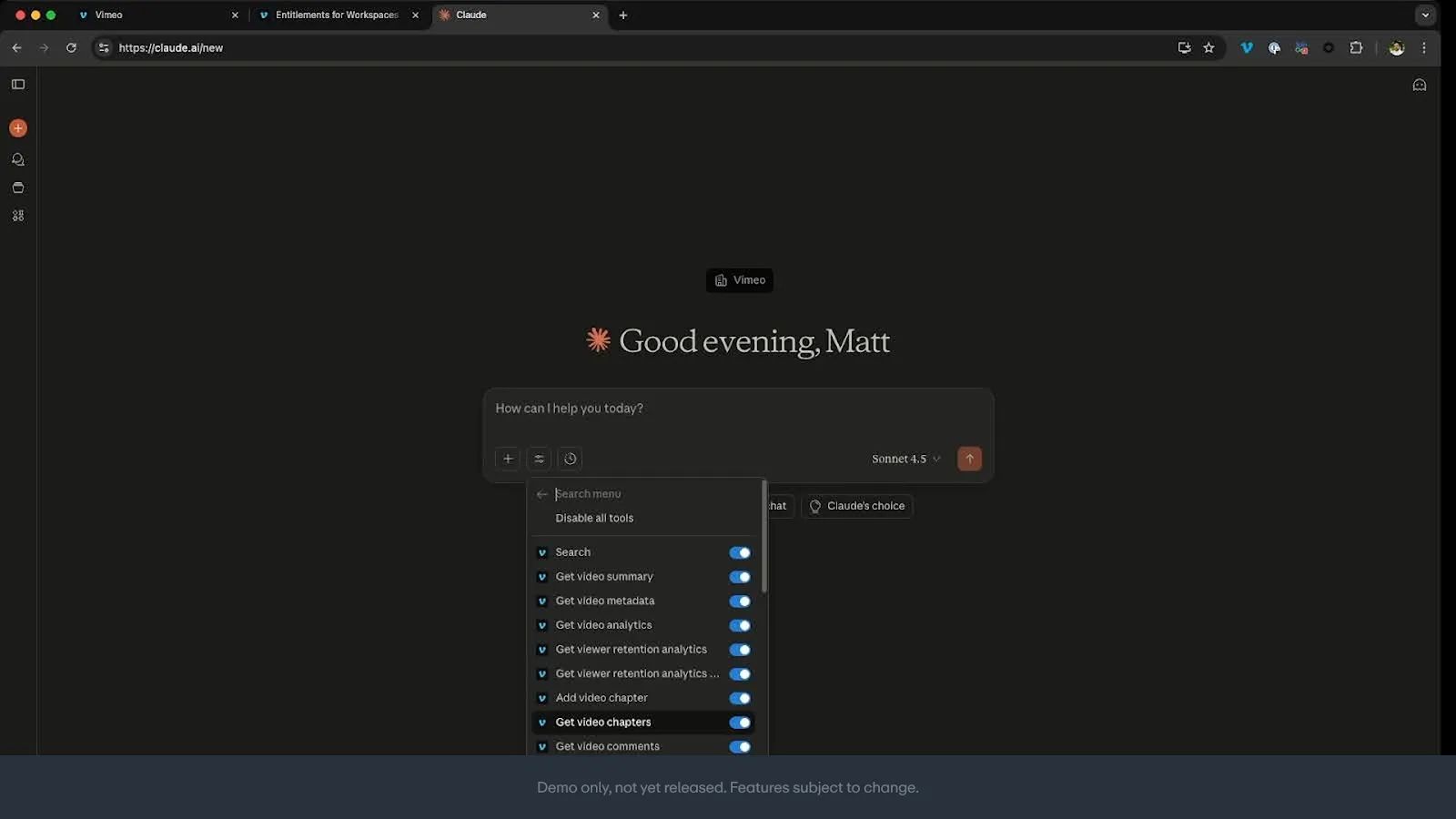Open the chats search icon in sidebar

pyautogui.click(x=18, y=159)
